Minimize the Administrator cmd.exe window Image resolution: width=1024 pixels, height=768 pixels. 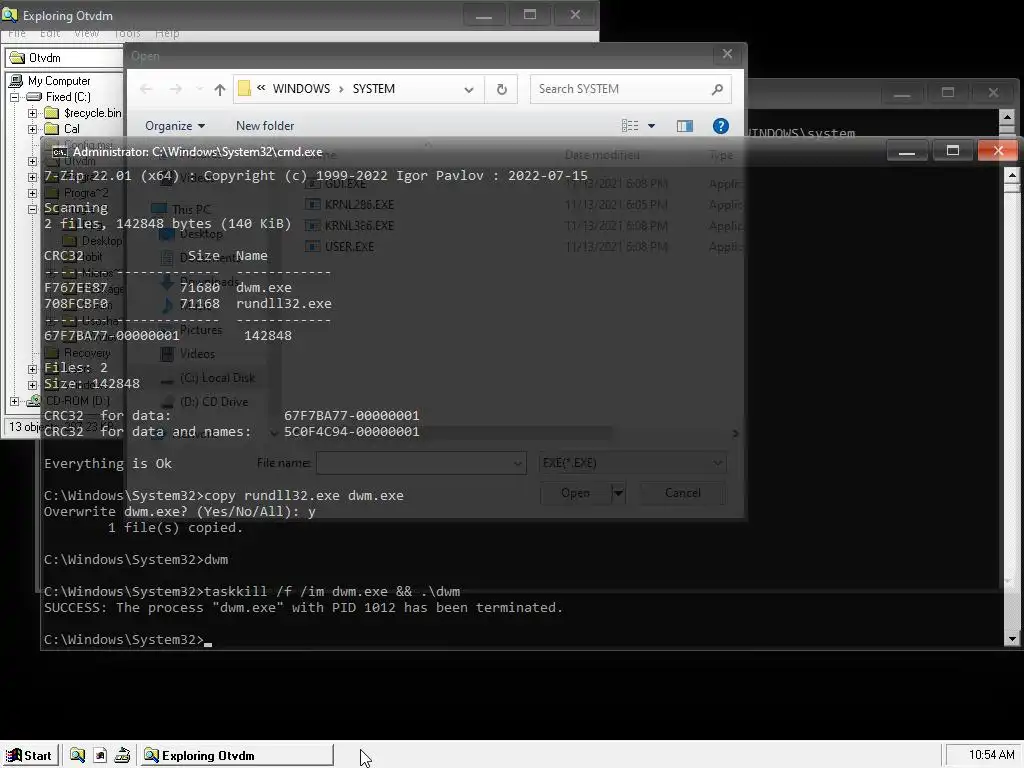[906, 151]
